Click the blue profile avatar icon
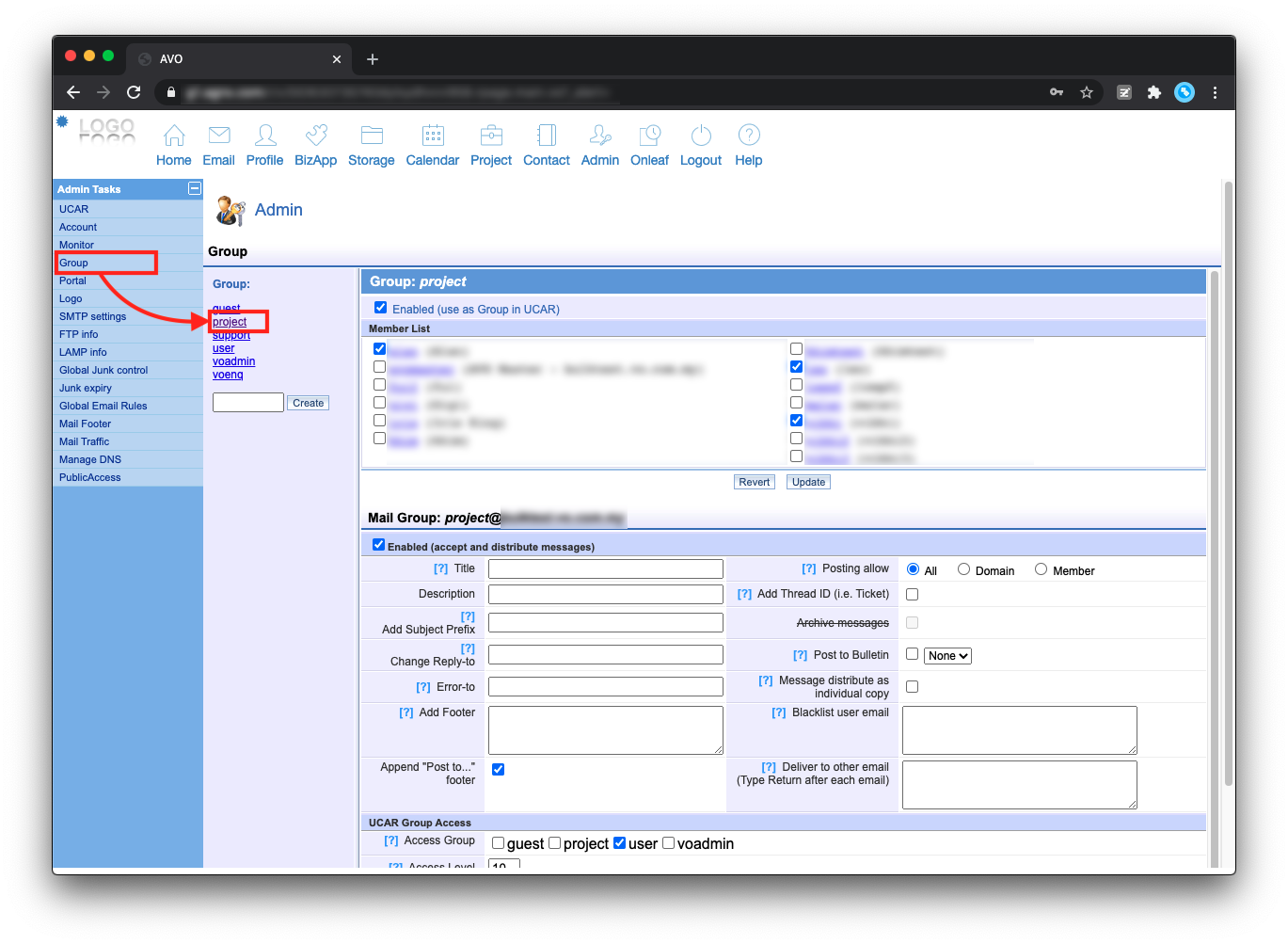 click(1185, 92)
